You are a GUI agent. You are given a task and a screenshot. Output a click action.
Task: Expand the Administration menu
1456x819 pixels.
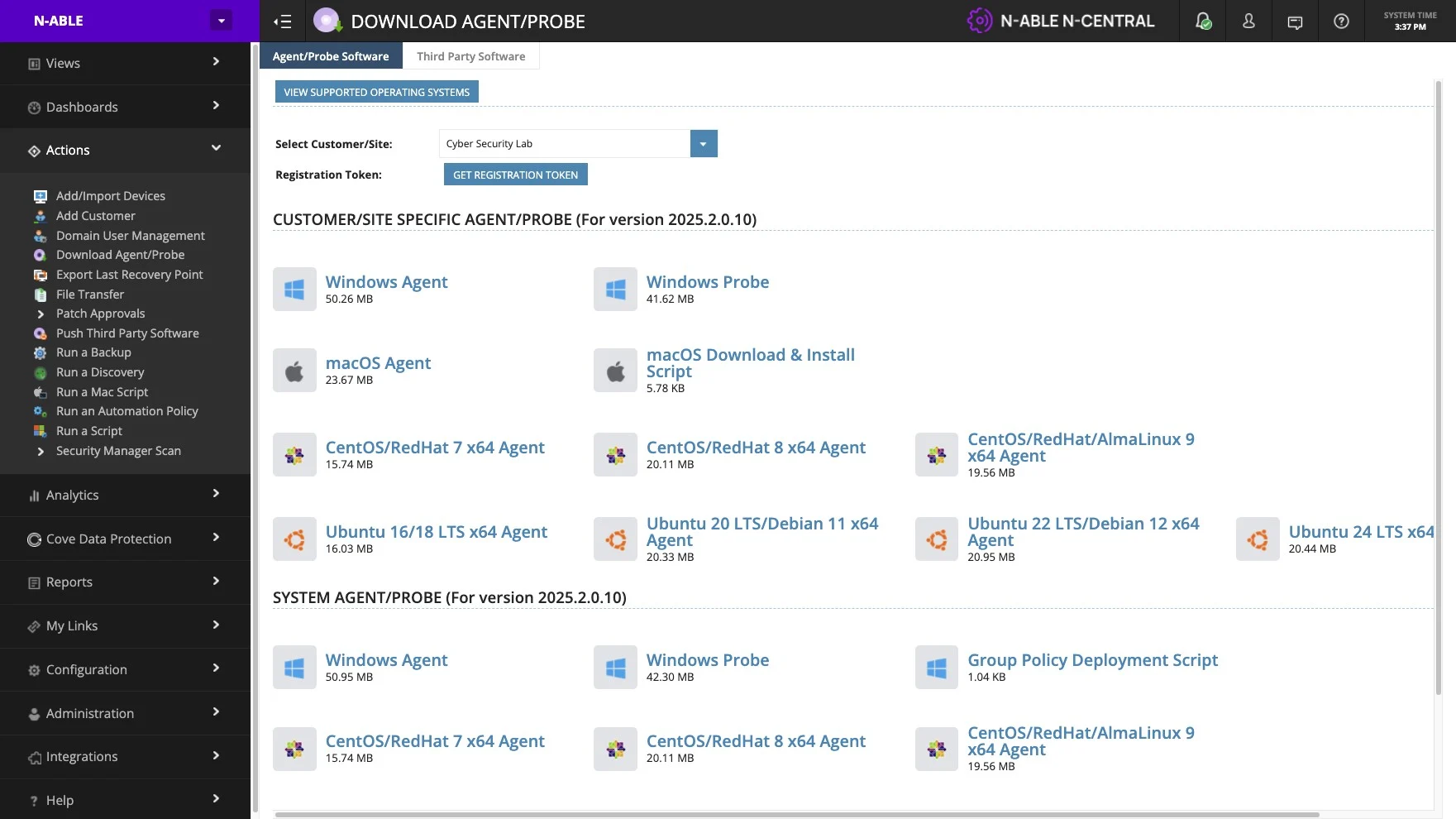[x=125, y=713]
